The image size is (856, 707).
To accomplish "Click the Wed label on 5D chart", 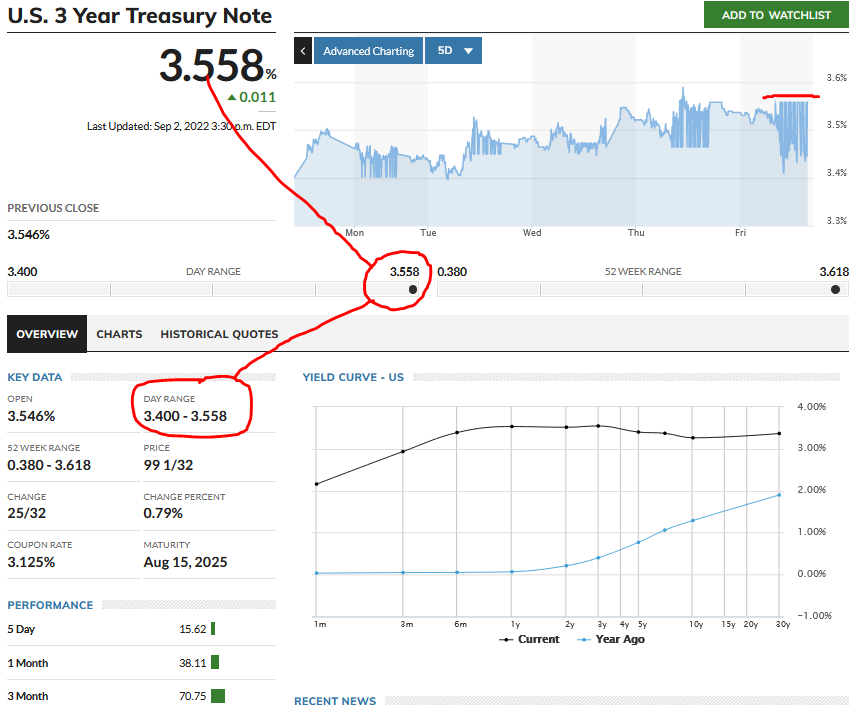I will [532, 233].
